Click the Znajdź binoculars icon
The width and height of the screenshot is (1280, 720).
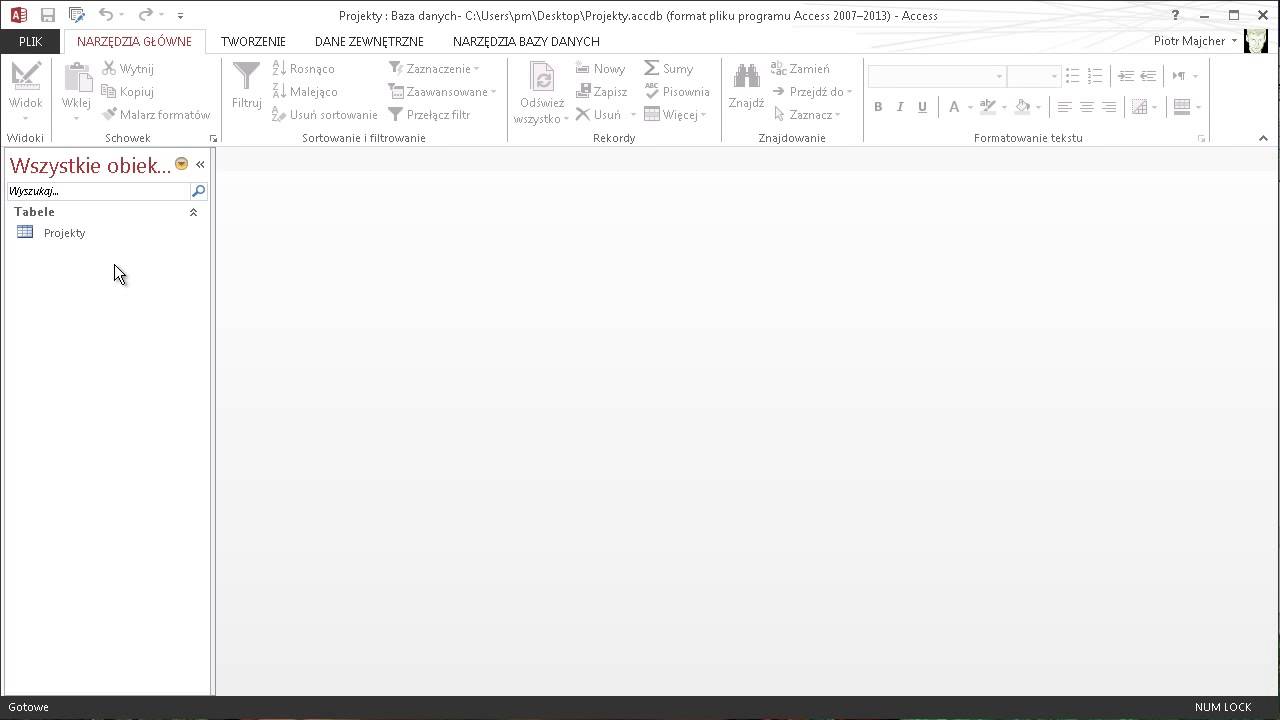pos(746,77)
